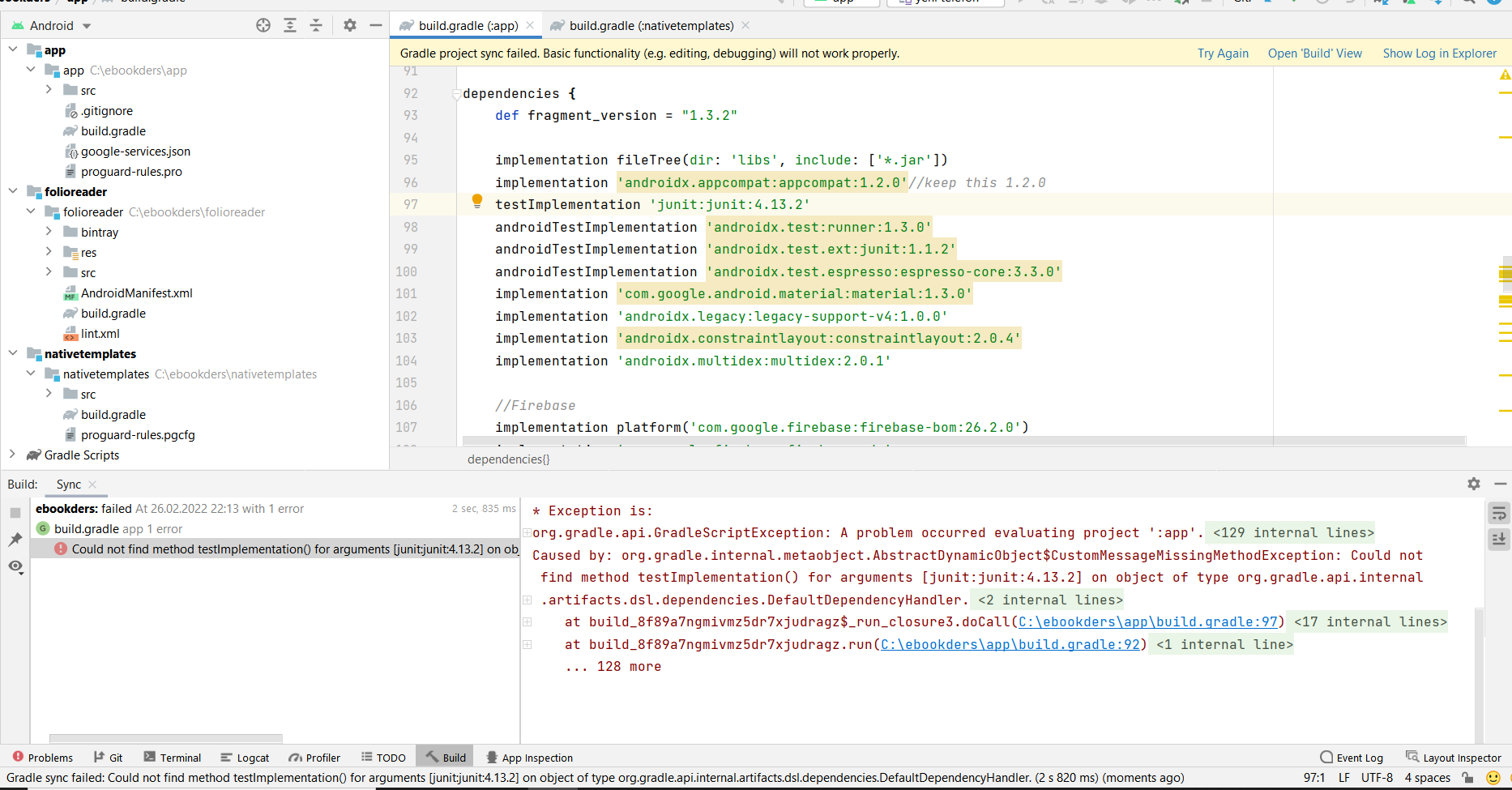Click the red error icon on sync failure row
The width and height of the screenshot is (1512, 790).
(x=61, y=549)
